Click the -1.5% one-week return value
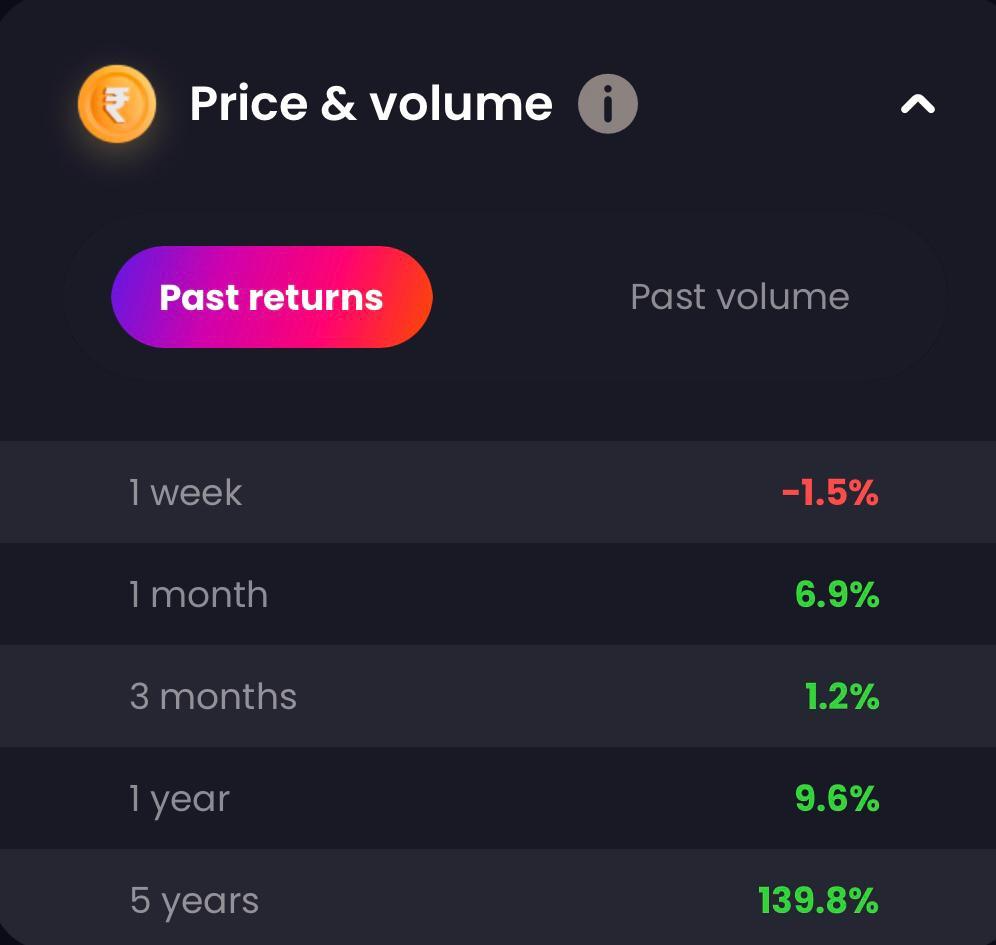 tap(828, 491)
